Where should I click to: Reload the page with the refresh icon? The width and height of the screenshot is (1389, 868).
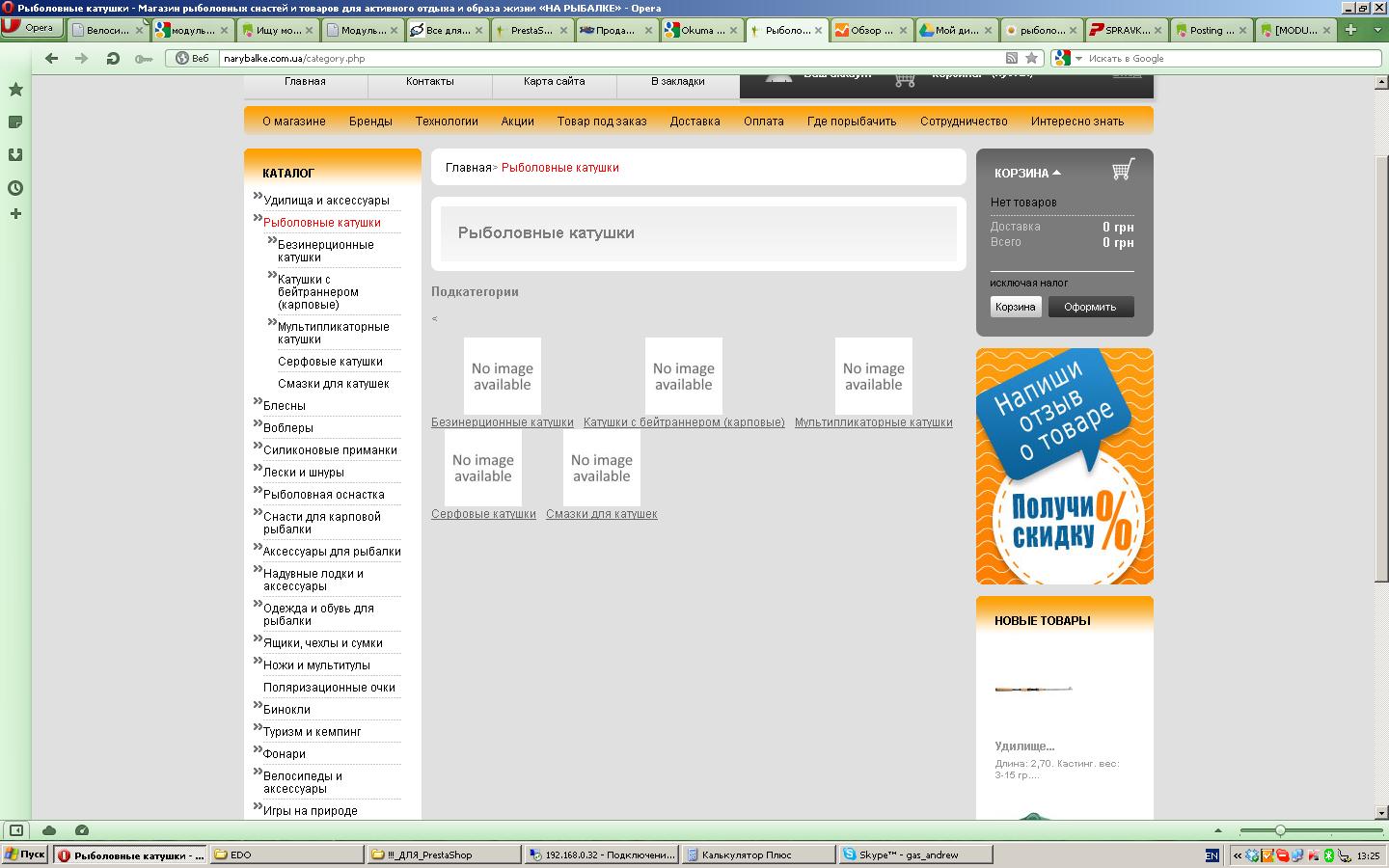click(x=113, y=58)
